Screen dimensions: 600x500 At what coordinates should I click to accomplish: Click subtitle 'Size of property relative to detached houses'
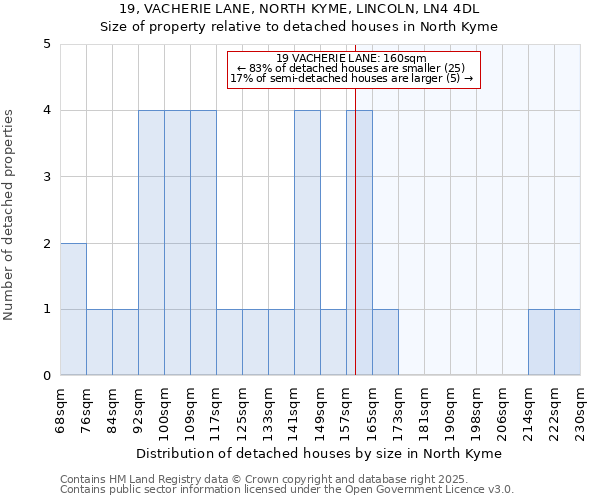(x=250, y=27)
